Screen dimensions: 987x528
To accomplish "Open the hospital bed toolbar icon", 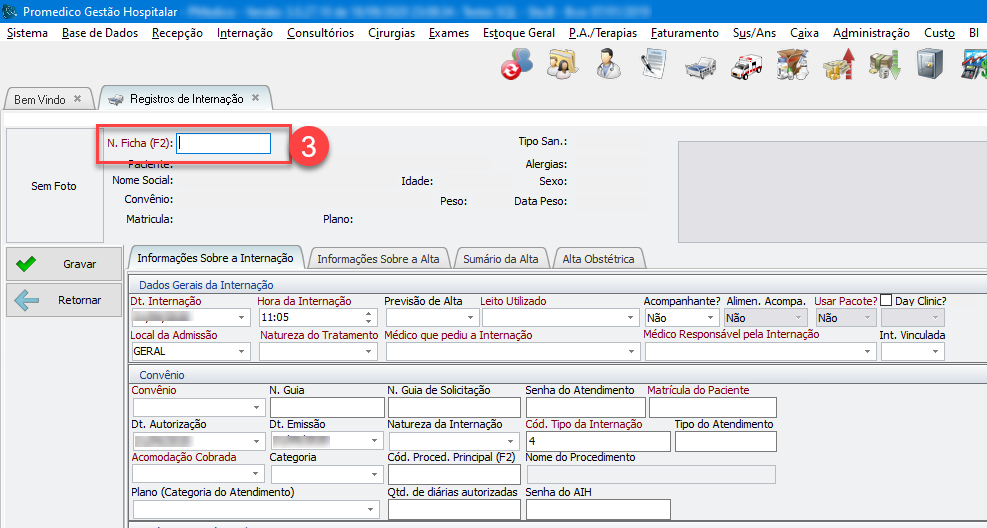I will pos(700,67).
